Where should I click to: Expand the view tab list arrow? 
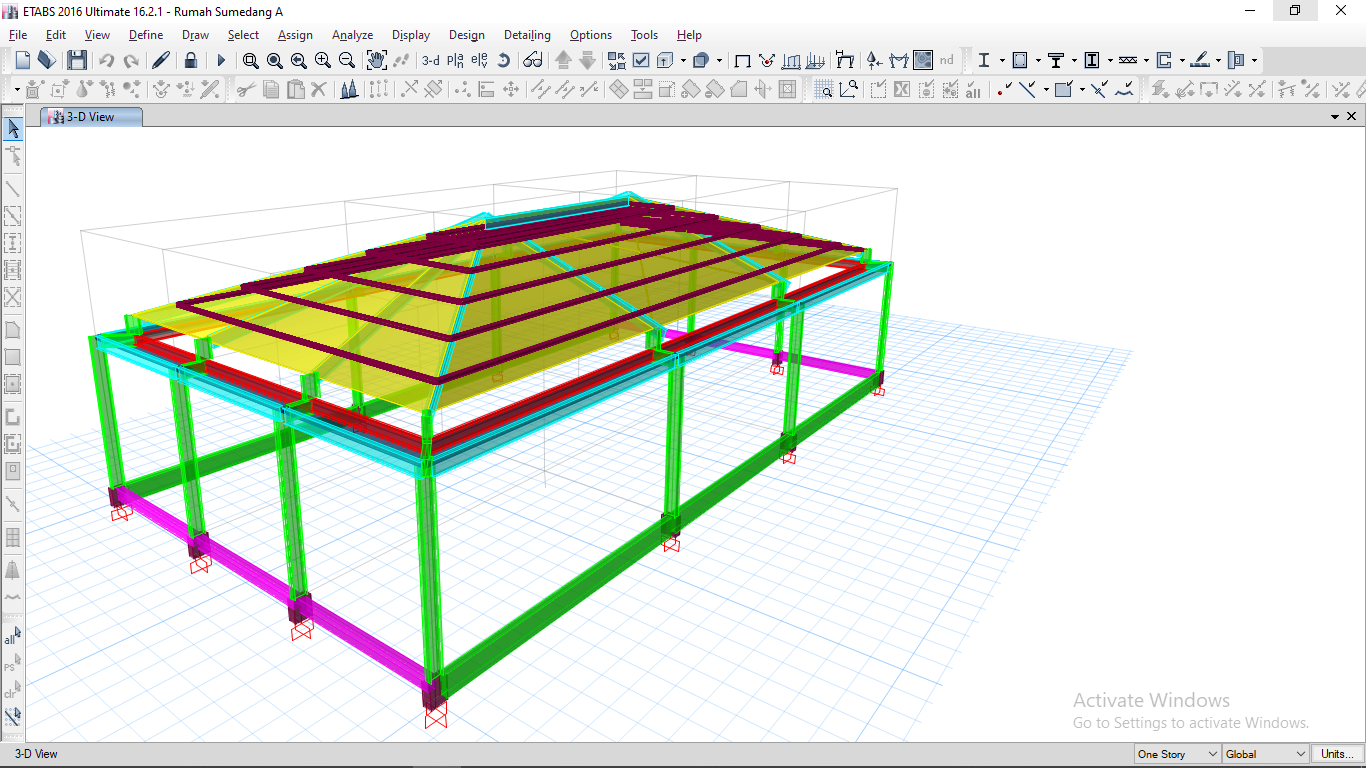[1336, 117]
